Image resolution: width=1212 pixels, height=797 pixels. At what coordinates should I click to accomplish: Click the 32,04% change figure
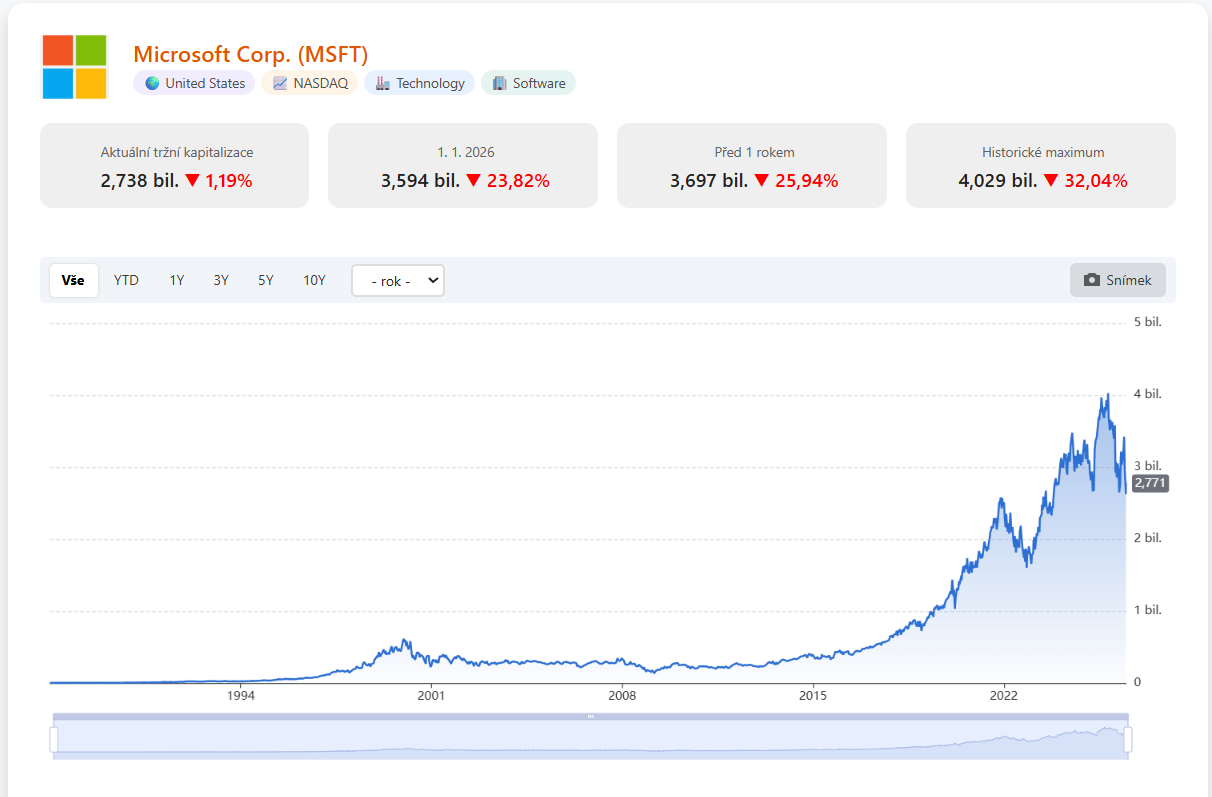[x=1096, y=181]
